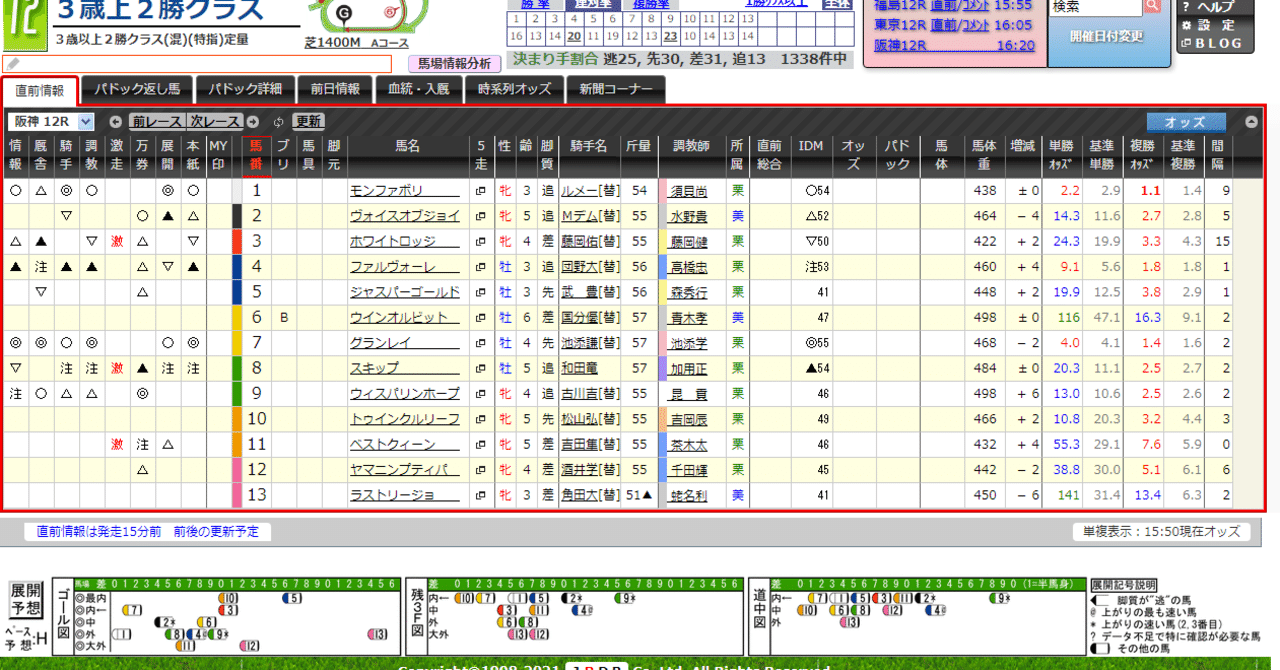This screenshot has width=1280, height=670.
Task: Go to next race with right arrow icon
Action: pos(251,121)
